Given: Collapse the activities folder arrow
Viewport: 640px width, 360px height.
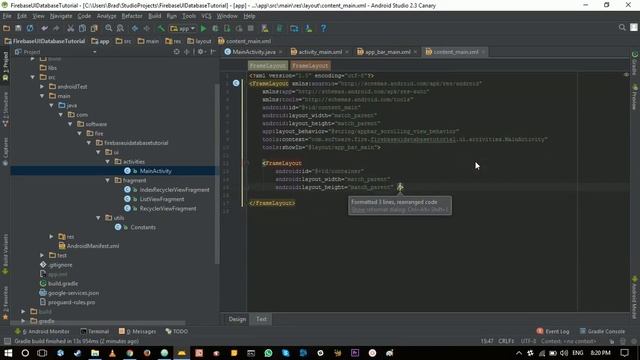Looking at the screenshot, I should (108, 162).
